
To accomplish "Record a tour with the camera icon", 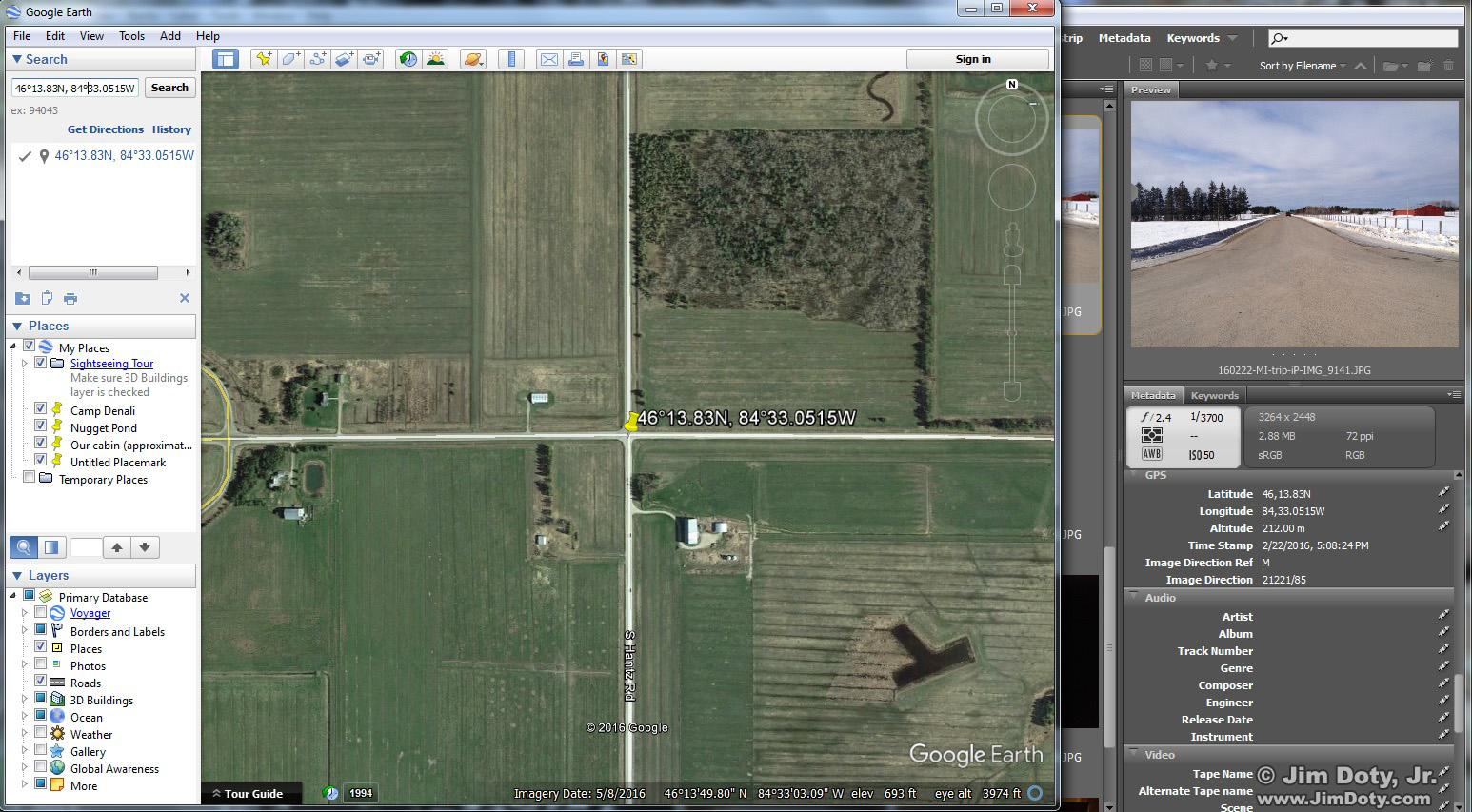I will tap(370, 59).
